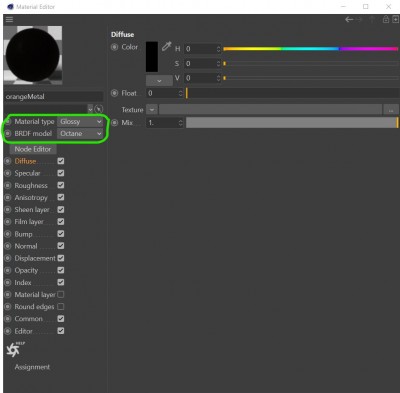Click the Assignment label
Screen dimensions: 400x393
[32, 367]
